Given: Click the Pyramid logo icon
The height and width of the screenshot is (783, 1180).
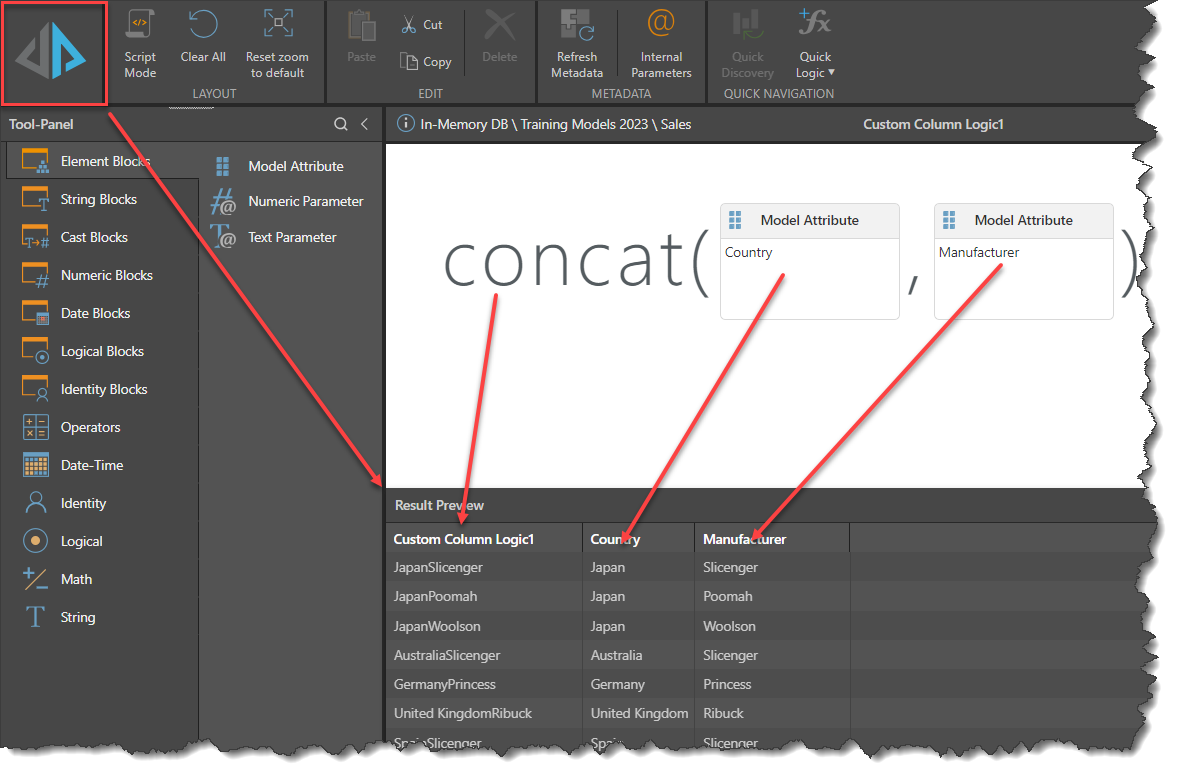Looking at the screenshot, I should [x=54, y=54].
